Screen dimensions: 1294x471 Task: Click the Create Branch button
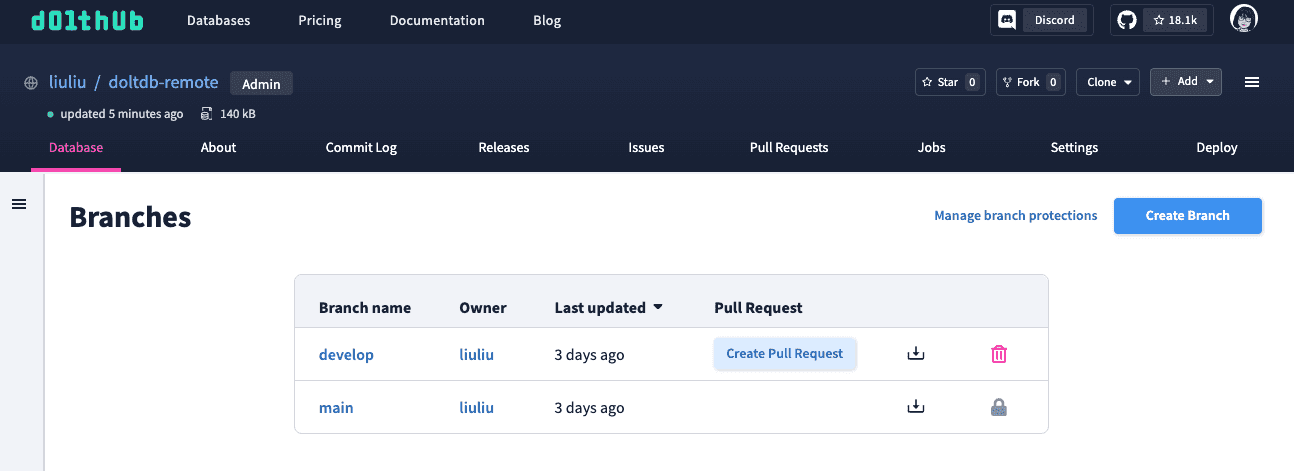tap(1188, 215)
